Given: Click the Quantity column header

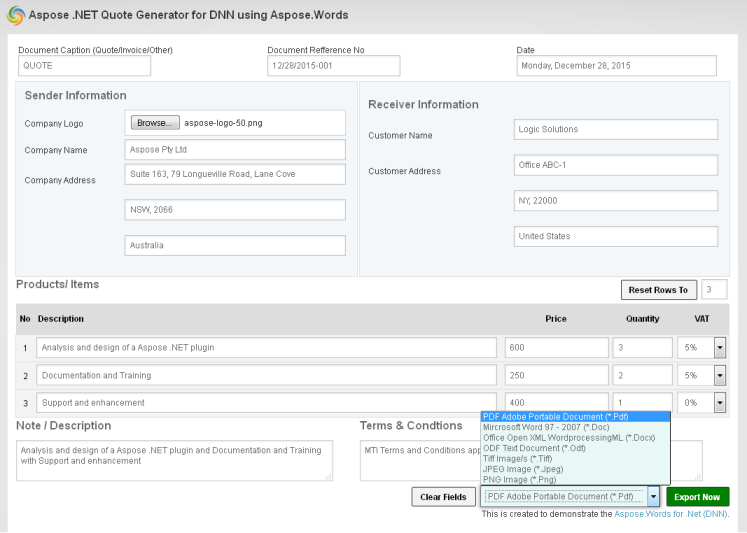Looking at the screenshot, I should [642, 319].
